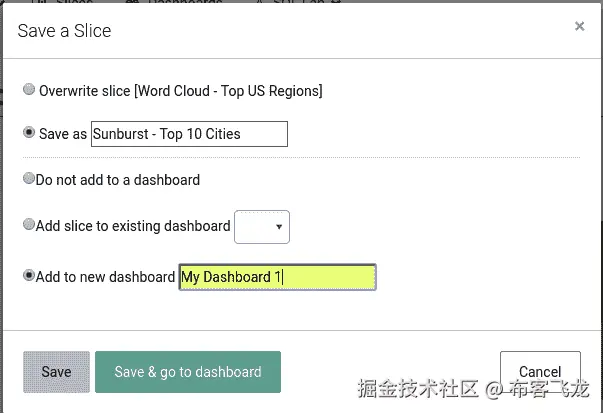Cancel the save slice dialog
This screenshot has width=603, height=413.
pos(540,372)
